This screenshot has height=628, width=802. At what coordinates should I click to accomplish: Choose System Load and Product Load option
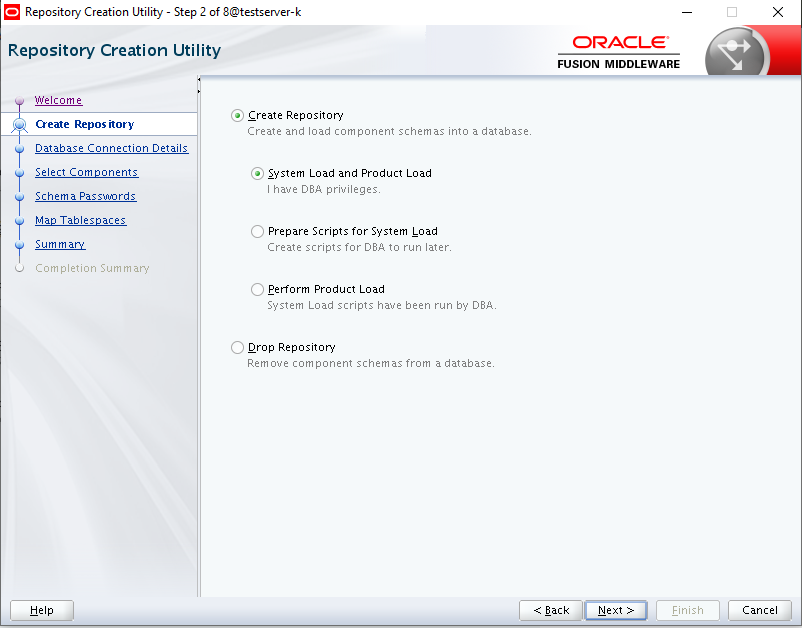coord(257,173)
